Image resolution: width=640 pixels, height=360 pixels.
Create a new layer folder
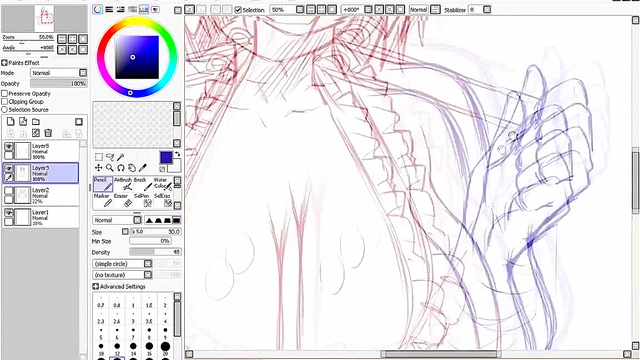[36, 122]
